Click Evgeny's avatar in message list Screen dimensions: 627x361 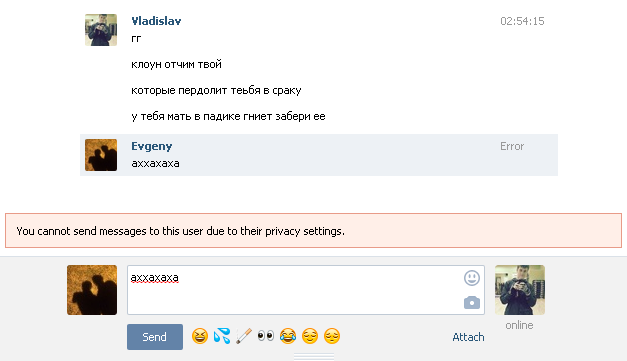pos(101,155)
